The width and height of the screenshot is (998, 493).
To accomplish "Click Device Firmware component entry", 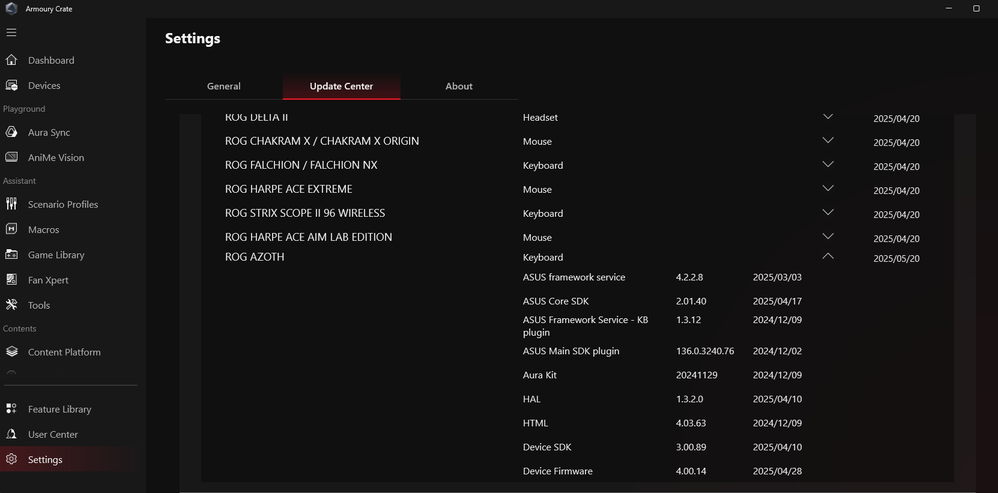I will tap(558, 471).
